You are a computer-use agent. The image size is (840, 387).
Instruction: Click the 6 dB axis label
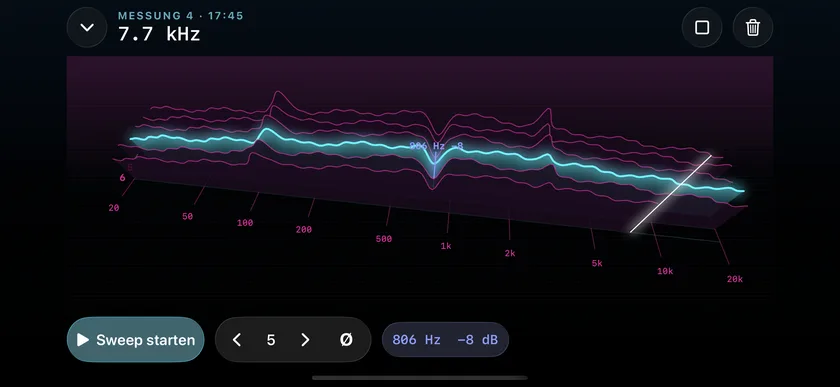coord(122,178)
